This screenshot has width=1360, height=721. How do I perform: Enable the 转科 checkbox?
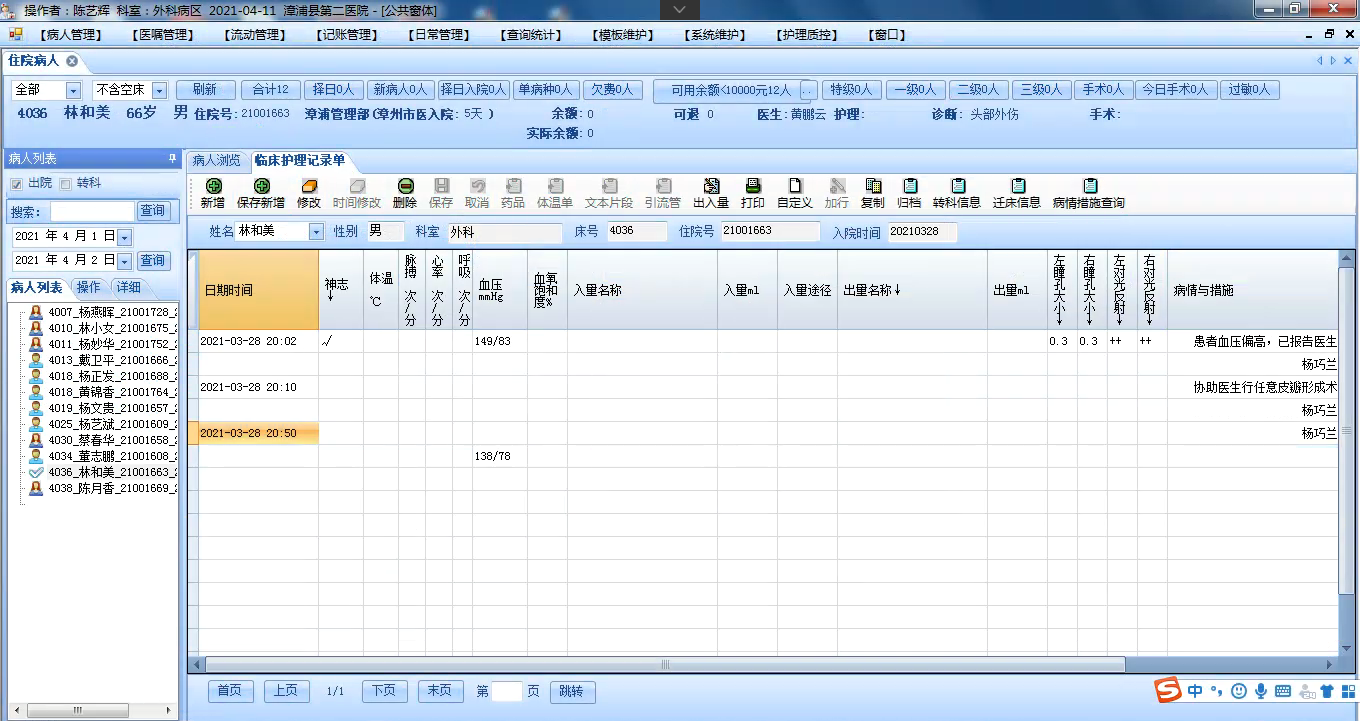(66, 184)
